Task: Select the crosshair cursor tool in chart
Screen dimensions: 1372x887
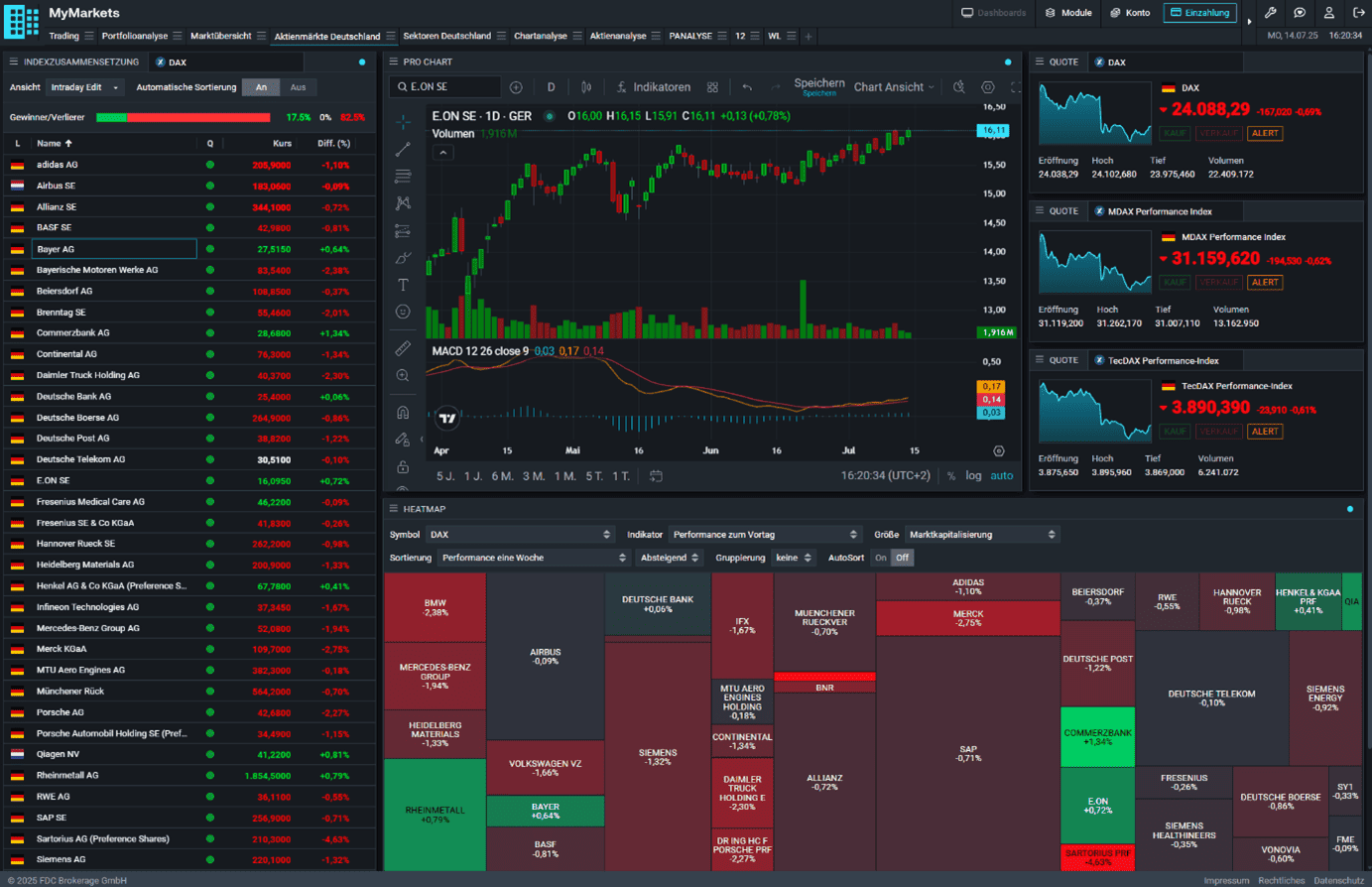Action: pos(403,123)
